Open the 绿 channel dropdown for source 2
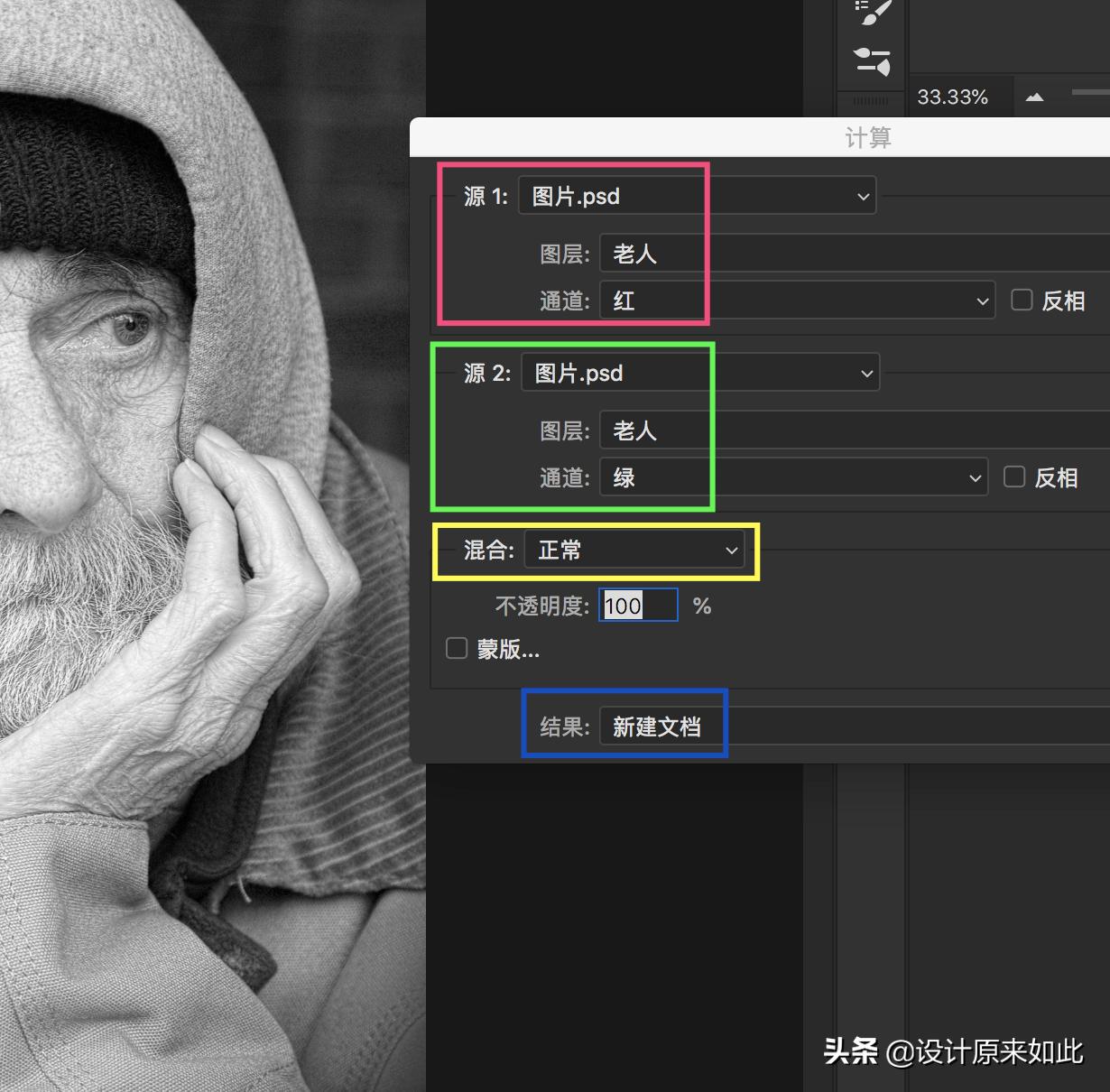This screenshot has width=1110, height=1092. coord(792,477)
